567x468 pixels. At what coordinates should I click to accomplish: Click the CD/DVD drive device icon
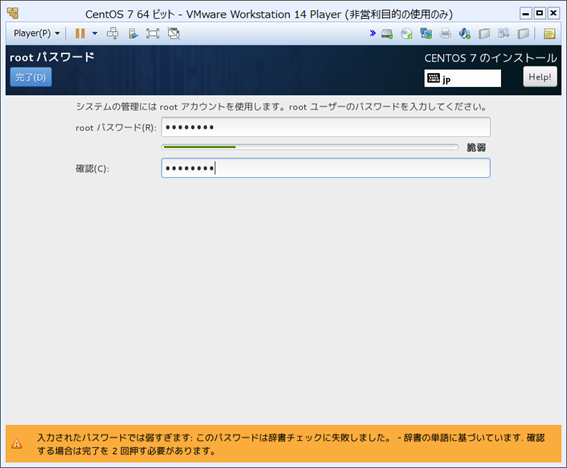407,34
